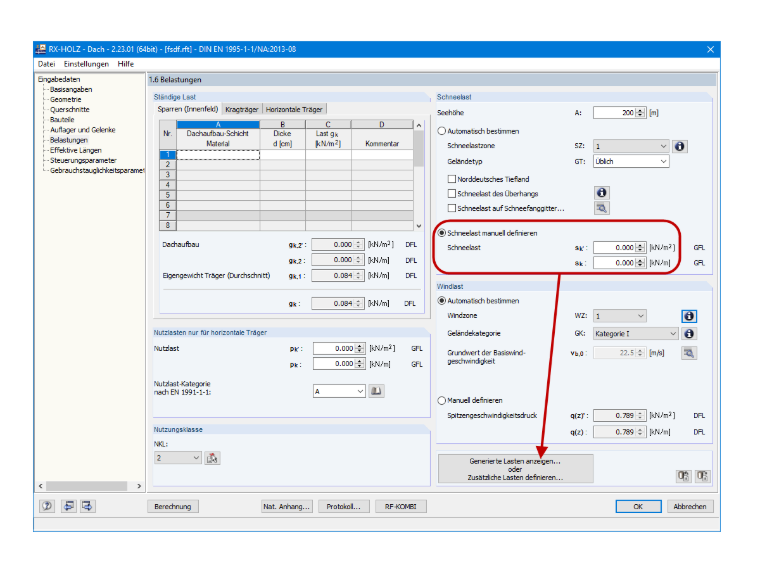Select Belastungen in navigator tree
The width and height of the screenshot is (760, 570).
(x=69, y=140)
